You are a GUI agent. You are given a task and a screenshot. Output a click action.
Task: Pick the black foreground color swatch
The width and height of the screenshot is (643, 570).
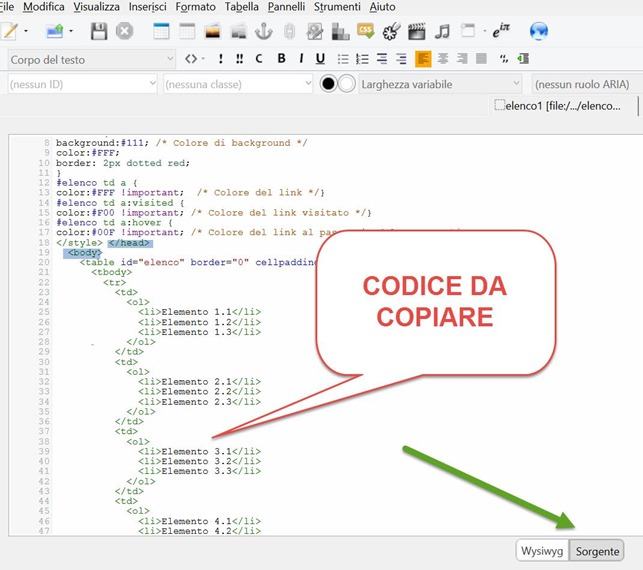(328, 84)
